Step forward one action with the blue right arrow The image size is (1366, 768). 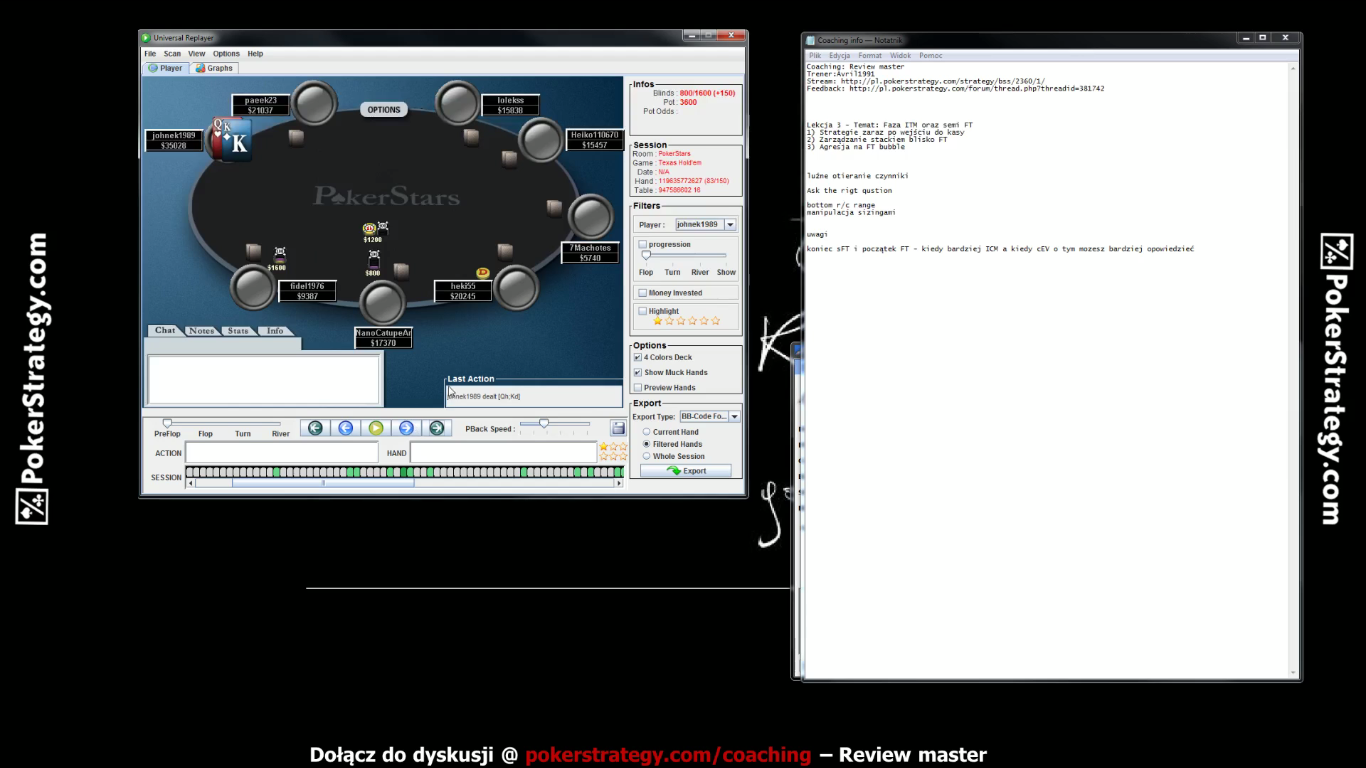[x=406, y=428]
